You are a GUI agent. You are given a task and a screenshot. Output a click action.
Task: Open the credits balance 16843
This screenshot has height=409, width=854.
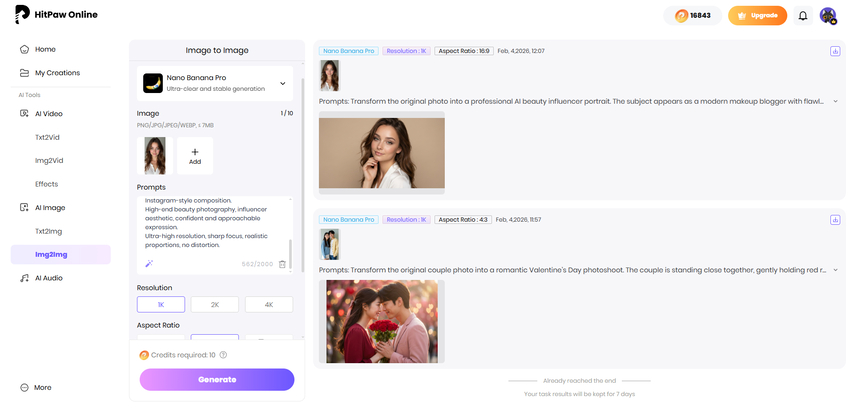692,16
